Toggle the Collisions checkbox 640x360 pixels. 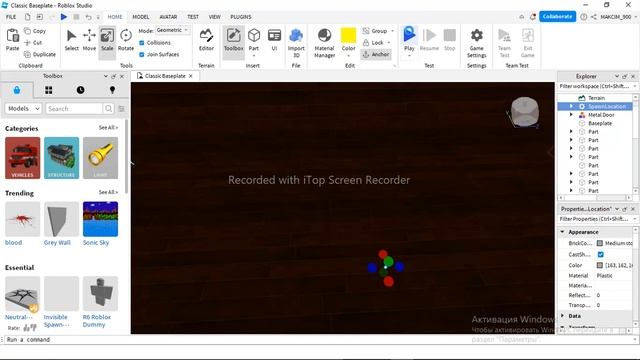[142, 42]
